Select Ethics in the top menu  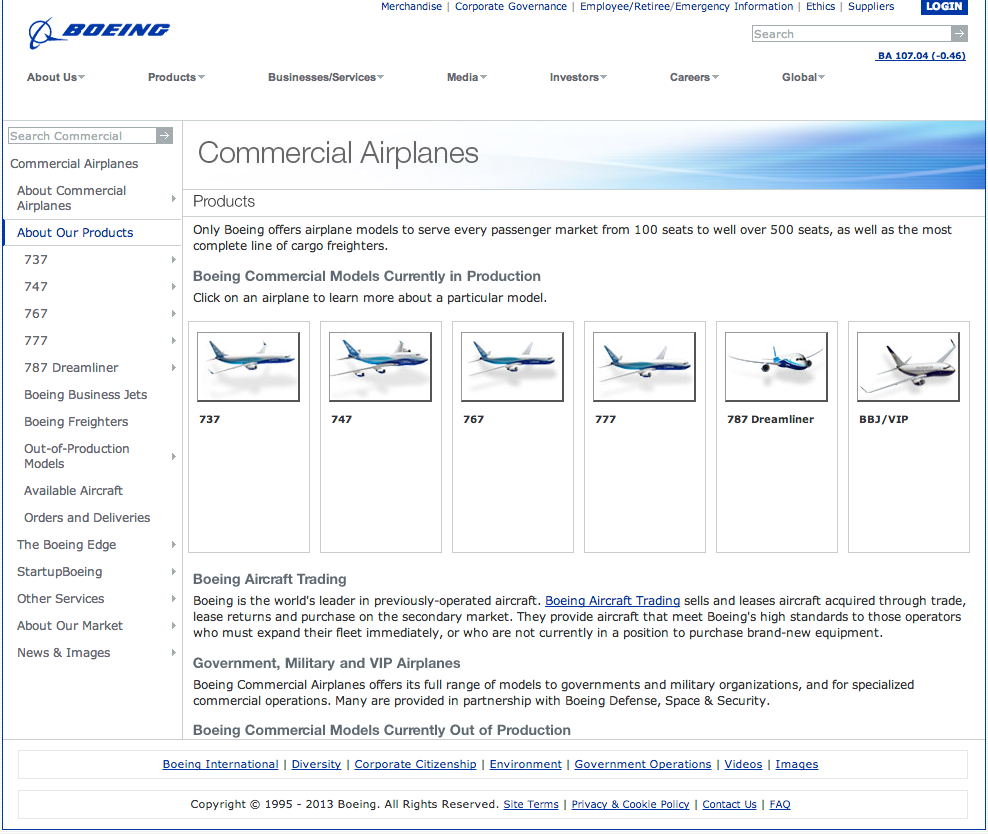(x=820, y=6)
